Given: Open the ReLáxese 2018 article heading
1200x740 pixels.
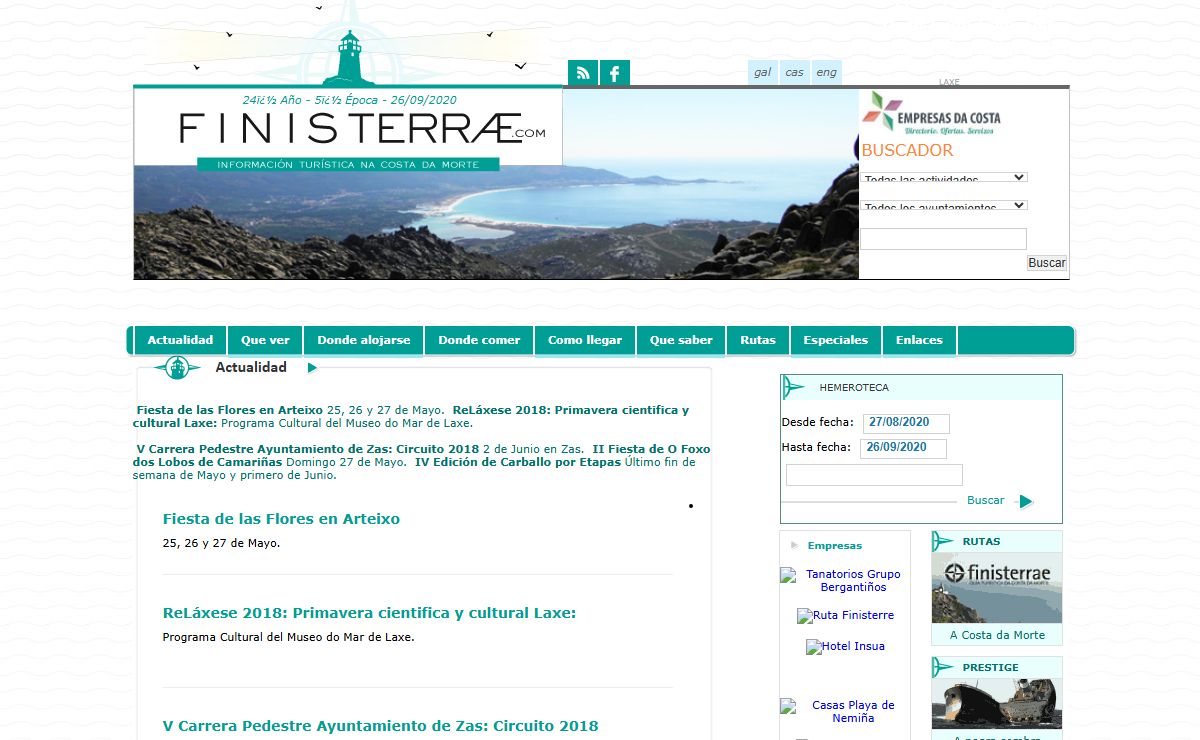Looking at the screenshot, I should (369, 613).
